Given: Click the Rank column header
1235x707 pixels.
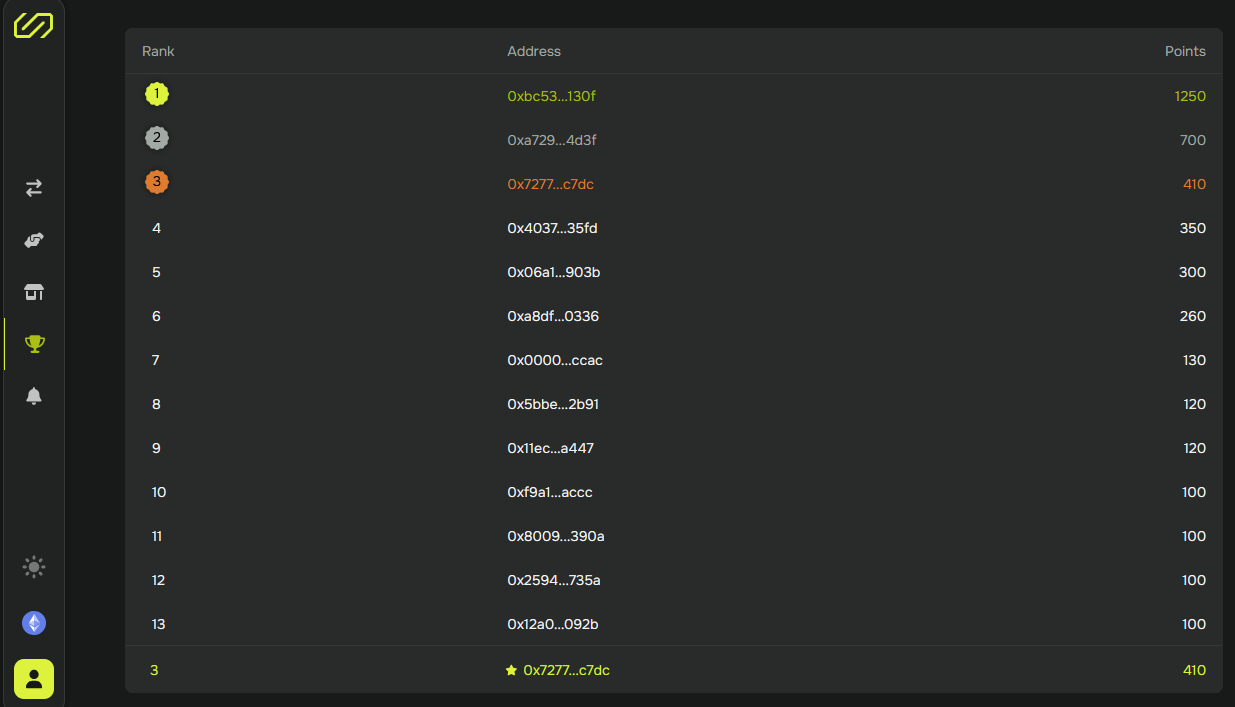Looking at the screenshot, I should click(x=158, y=51).
